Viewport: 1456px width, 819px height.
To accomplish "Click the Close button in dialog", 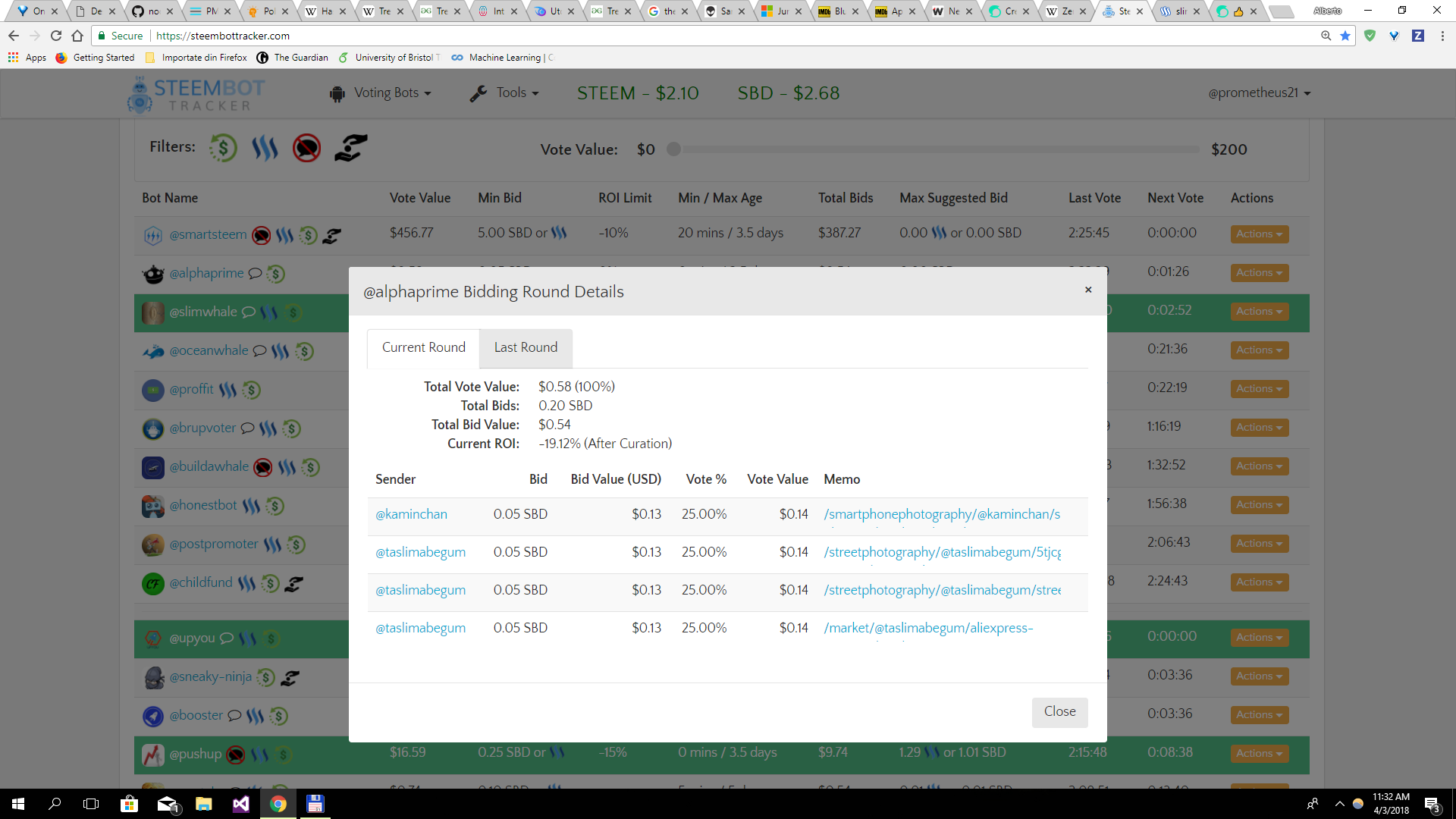I will pyautogui.click(x=1059, y=712).
